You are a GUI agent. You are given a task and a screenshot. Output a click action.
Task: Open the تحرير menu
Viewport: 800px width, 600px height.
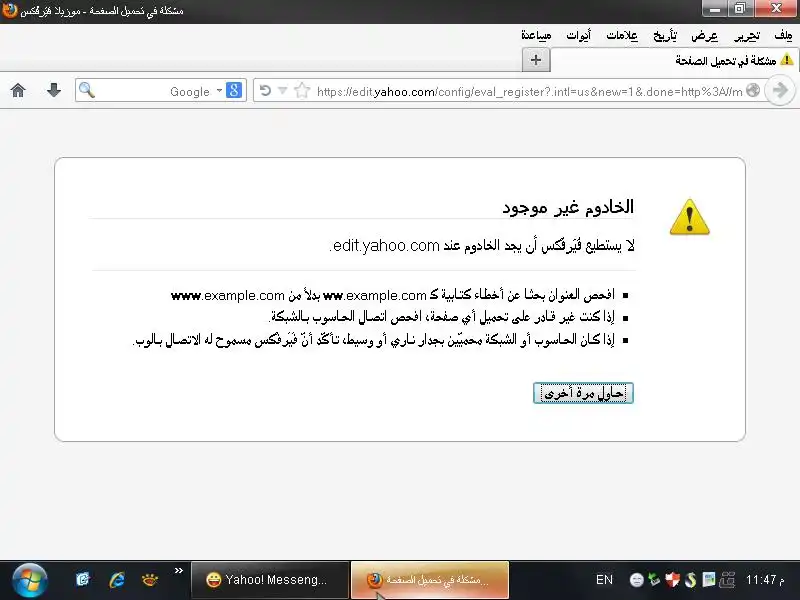point(747,35)
